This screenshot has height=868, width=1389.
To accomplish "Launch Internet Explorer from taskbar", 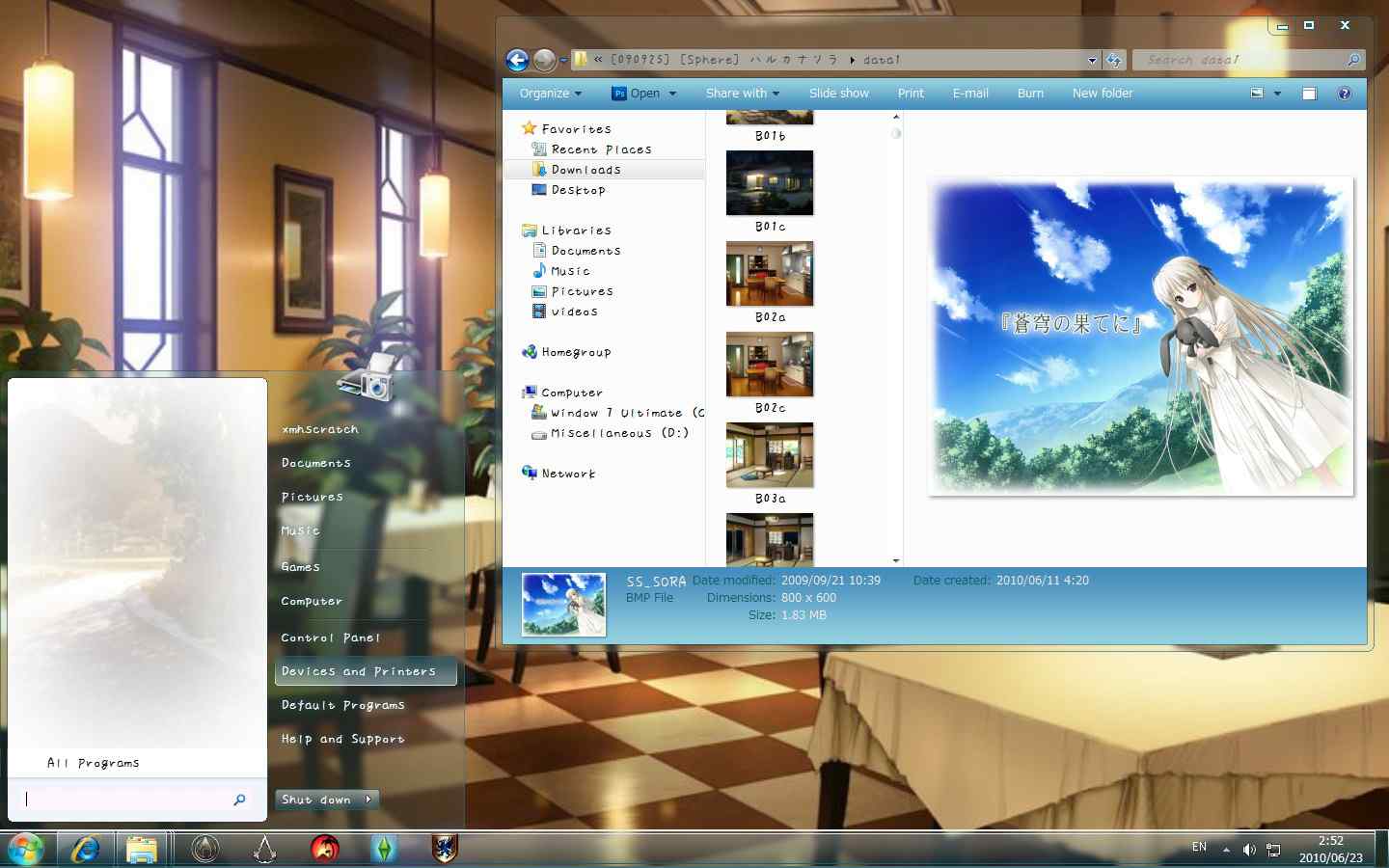I will coord(85,850).
